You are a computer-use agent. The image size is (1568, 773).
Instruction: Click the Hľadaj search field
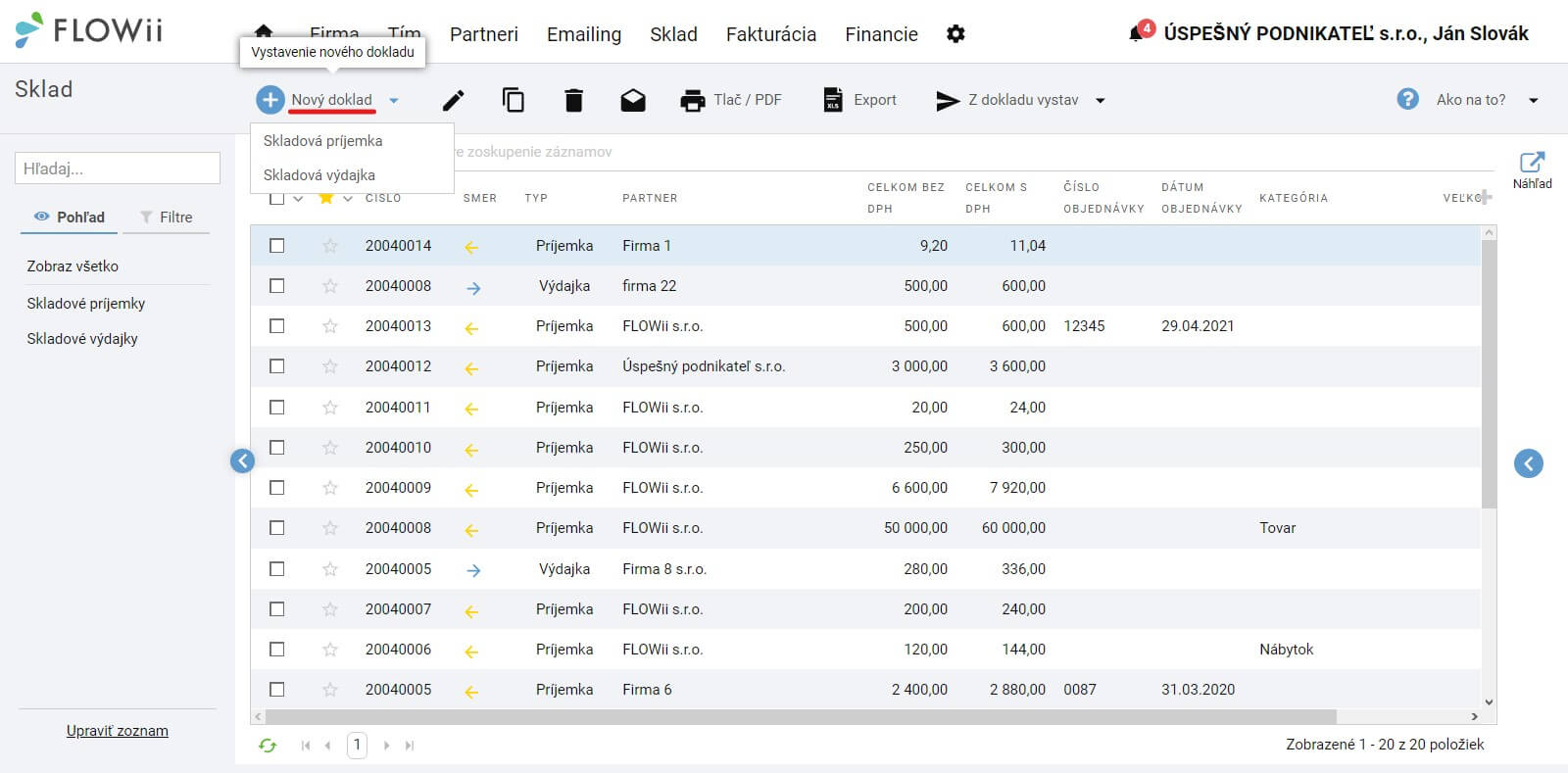point(118,169)
